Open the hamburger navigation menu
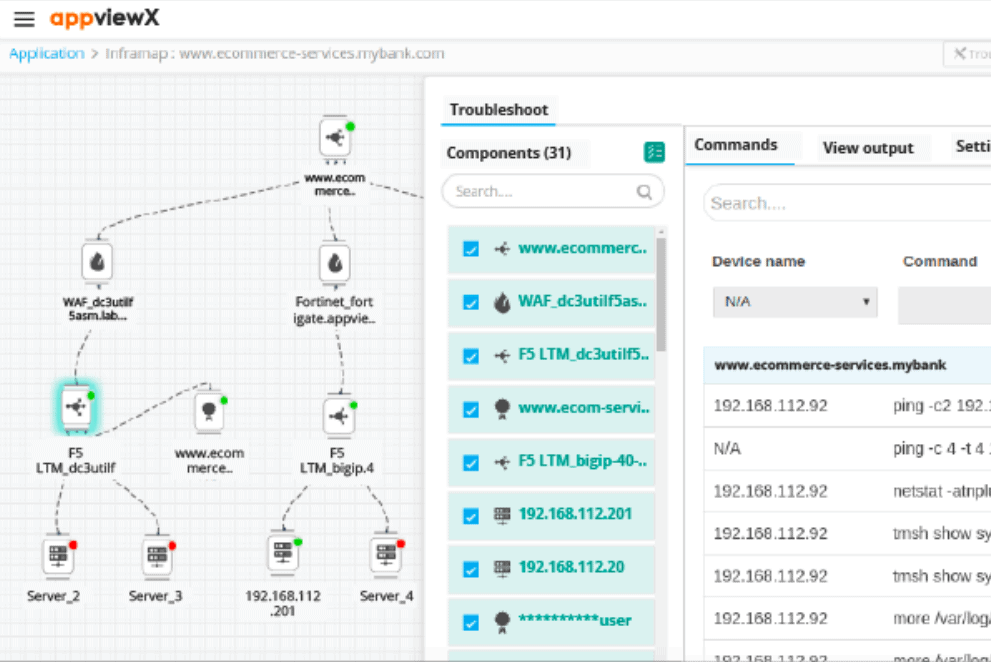This screenshot has width=991, height=662. click(24, 19)
